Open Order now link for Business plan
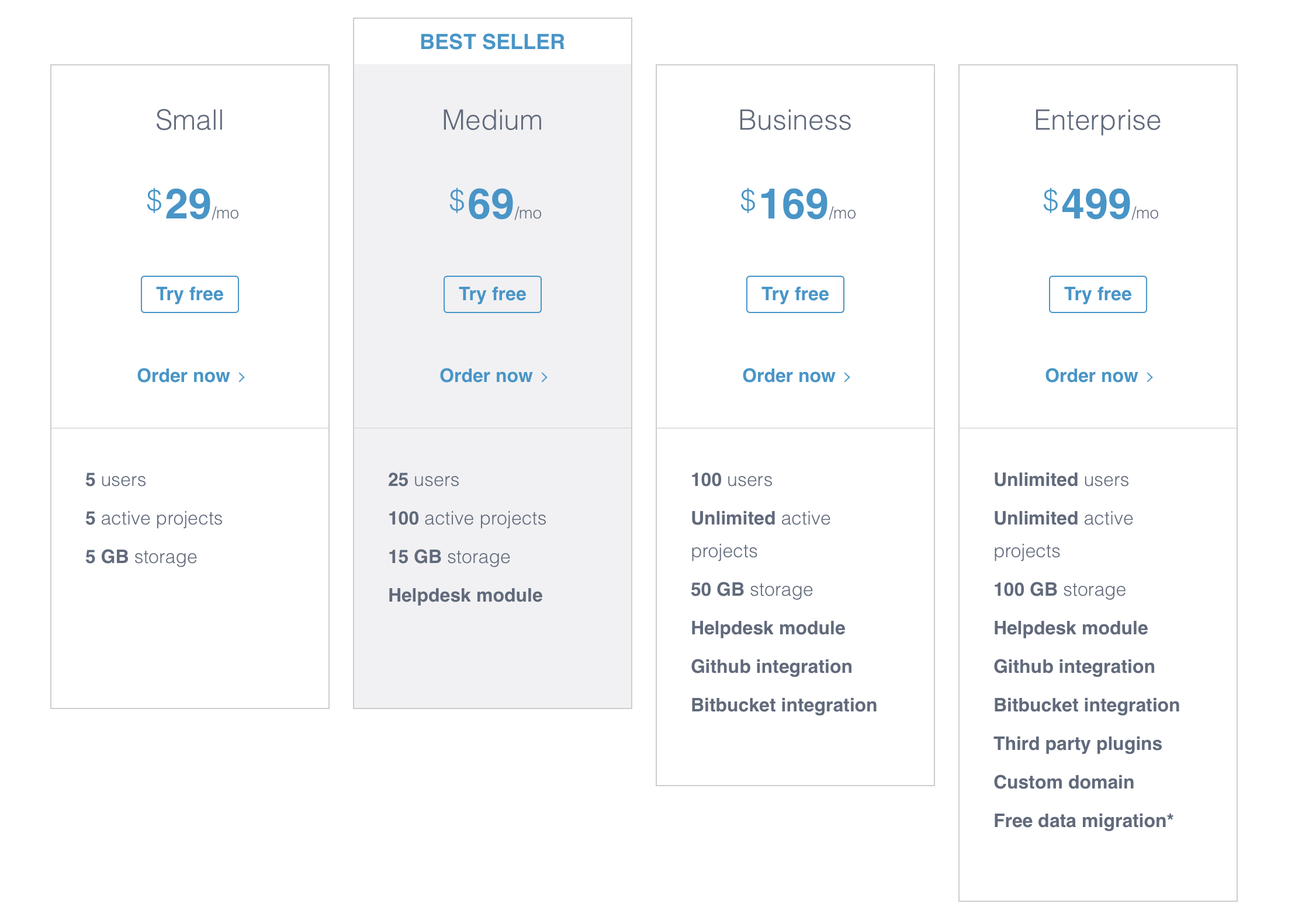This screenshot has width=1295, height=924. pos(796,376)
